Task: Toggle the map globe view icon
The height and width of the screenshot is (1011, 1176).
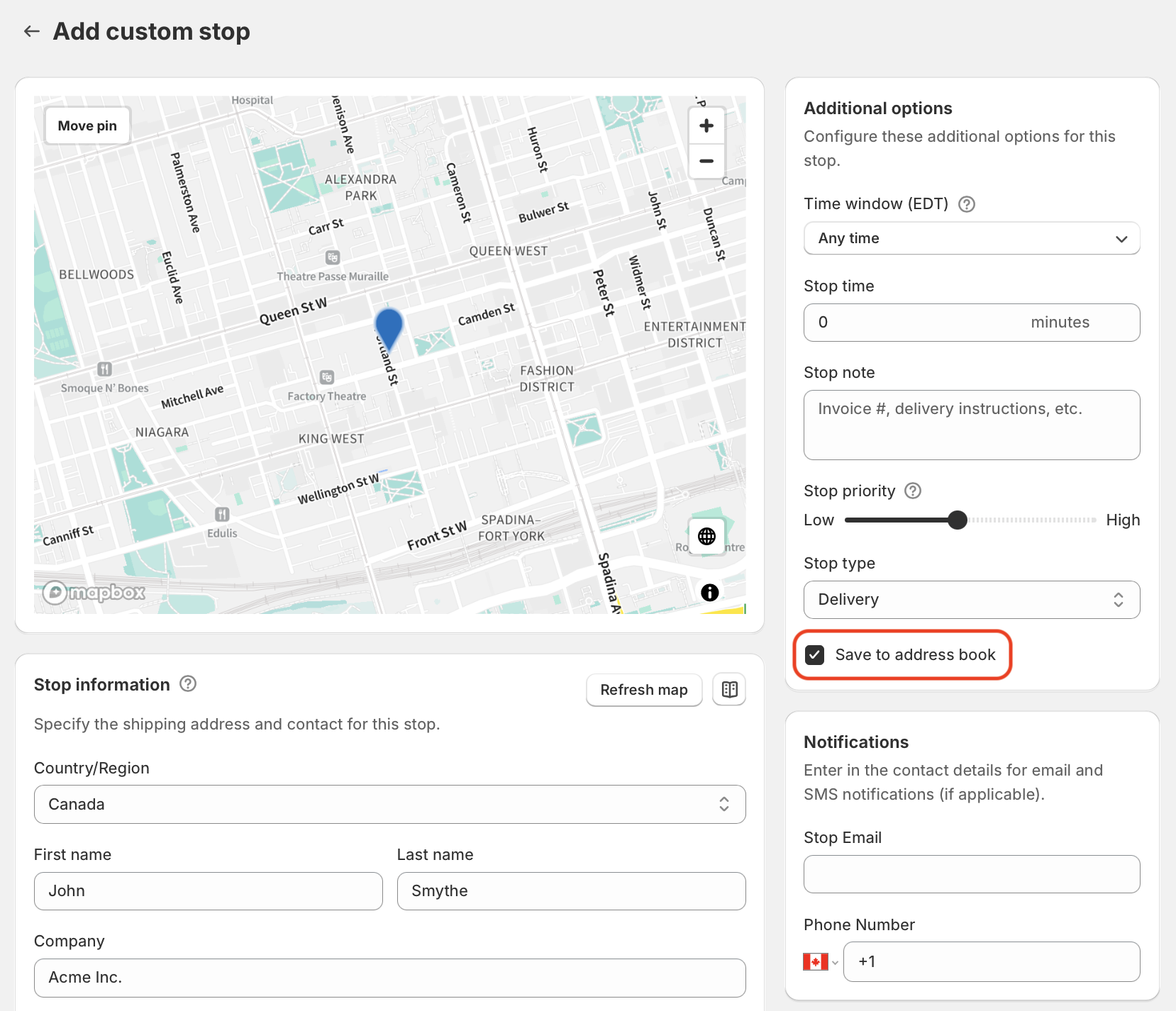Action: (706, 536)
